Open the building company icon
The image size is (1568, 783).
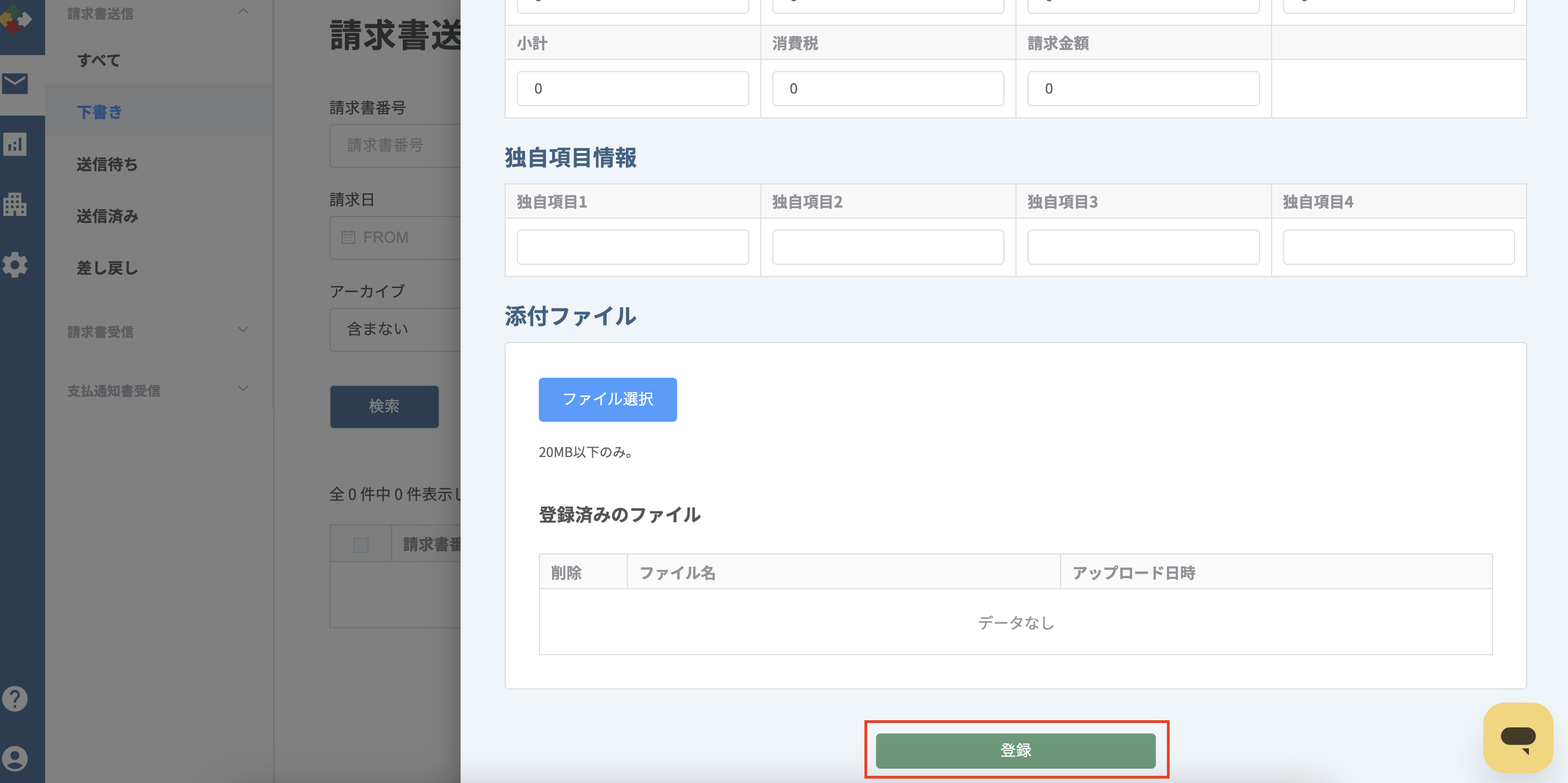click(15, 204)
